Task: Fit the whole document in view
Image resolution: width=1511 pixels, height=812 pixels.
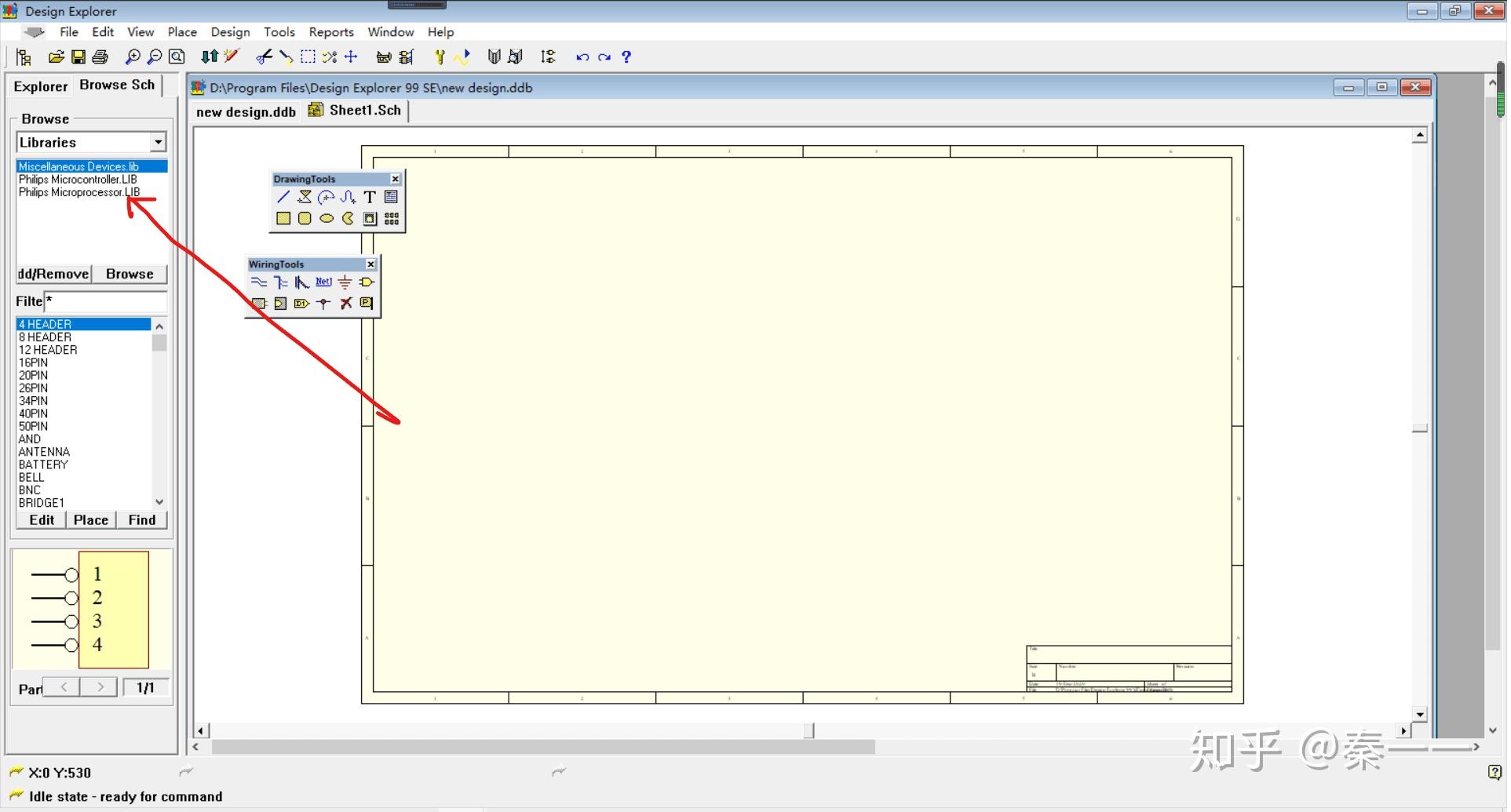Action: tap(177, 57)
